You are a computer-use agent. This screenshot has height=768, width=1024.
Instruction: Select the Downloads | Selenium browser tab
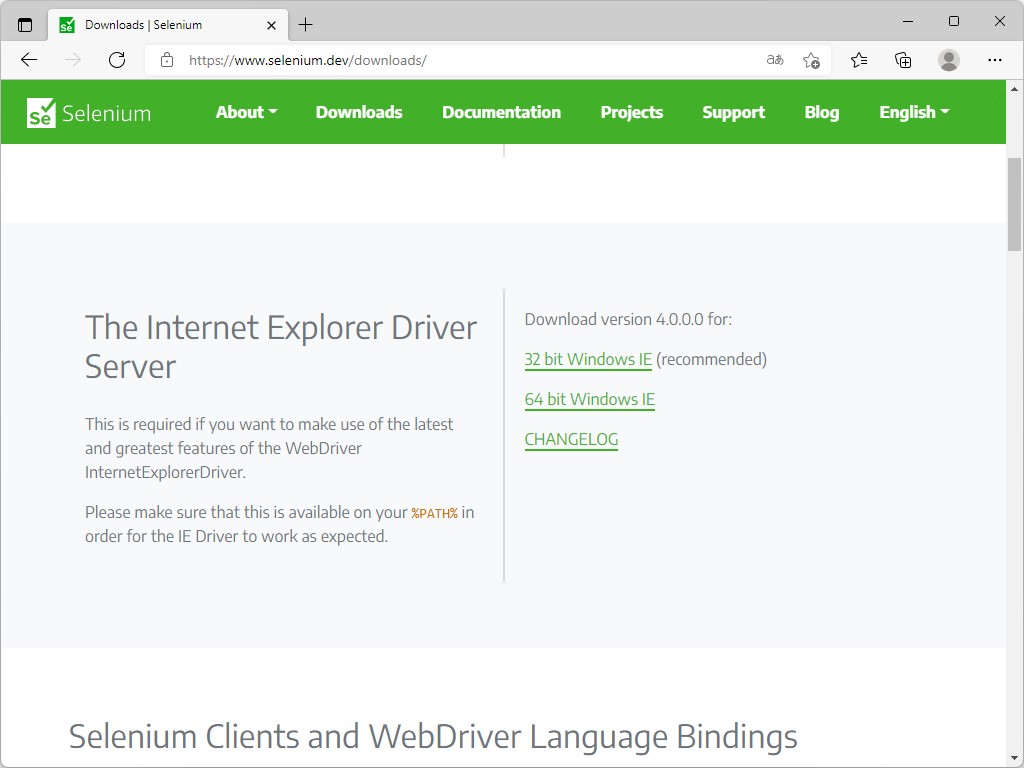click(x=160, y=24)
